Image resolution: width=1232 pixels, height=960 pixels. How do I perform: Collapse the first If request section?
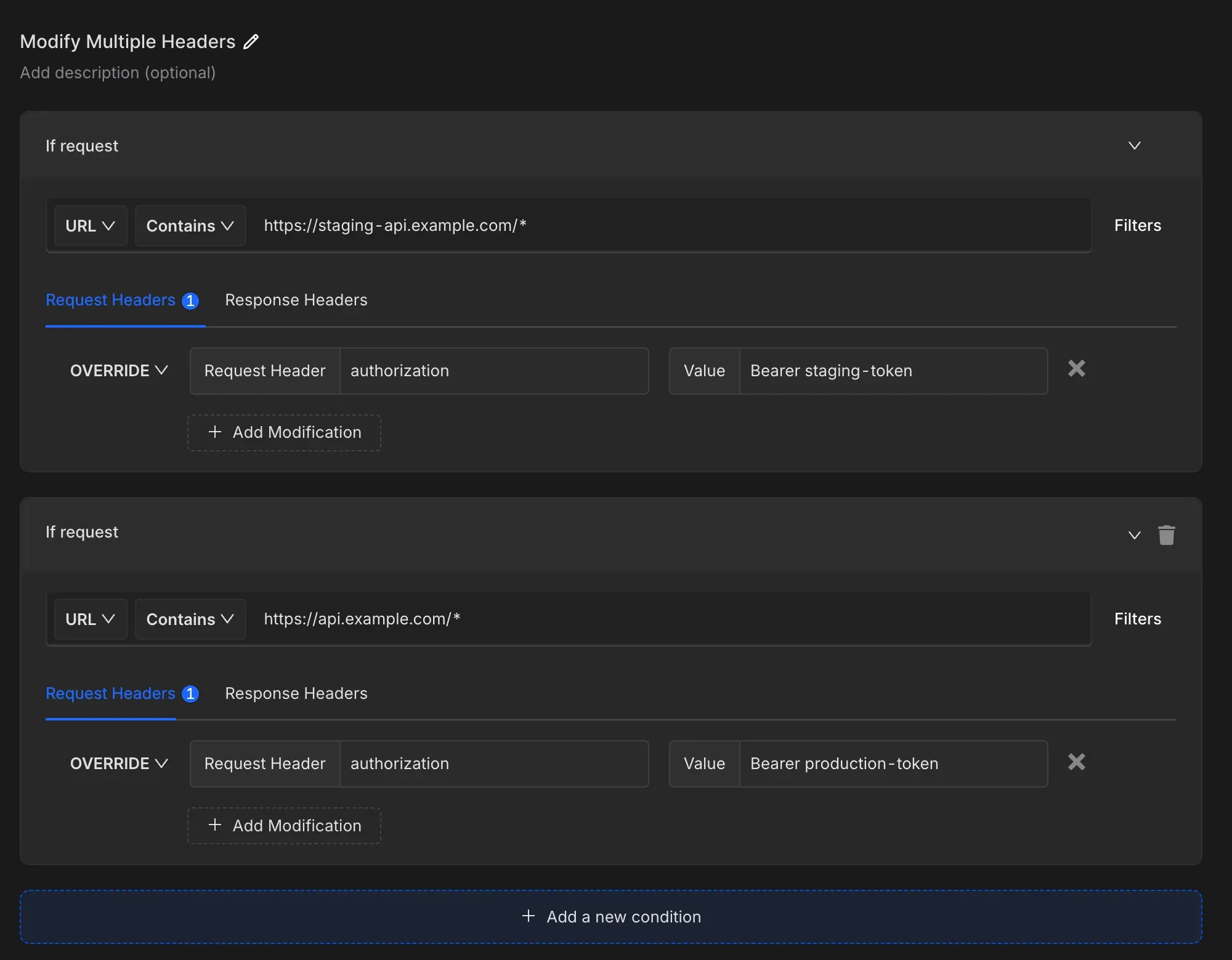1134,146
